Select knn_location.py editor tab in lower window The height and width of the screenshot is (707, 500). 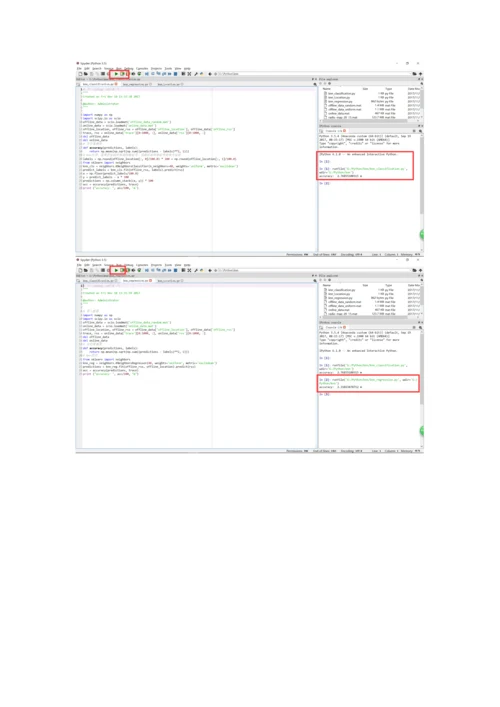(170, 280)
